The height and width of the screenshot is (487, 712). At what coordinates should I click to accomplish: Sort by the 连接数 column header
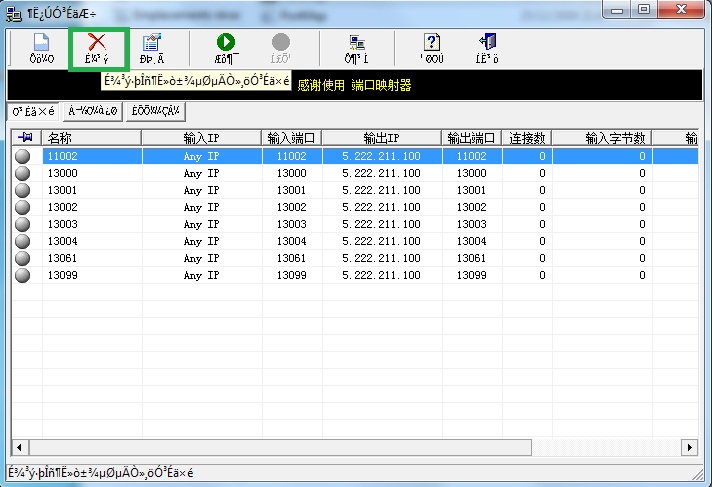[527, 138]
